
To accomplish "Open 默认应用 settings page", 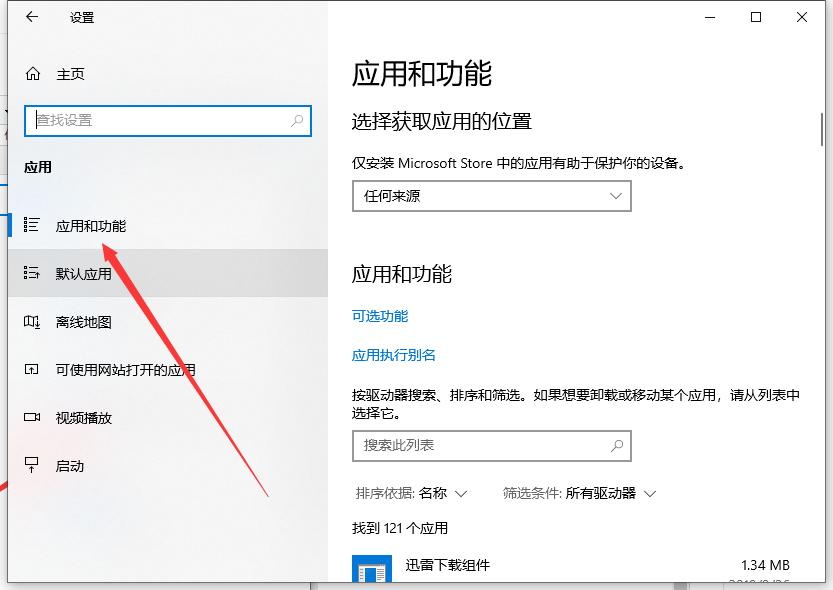I will pyautogui.click(x=168, y=273).
